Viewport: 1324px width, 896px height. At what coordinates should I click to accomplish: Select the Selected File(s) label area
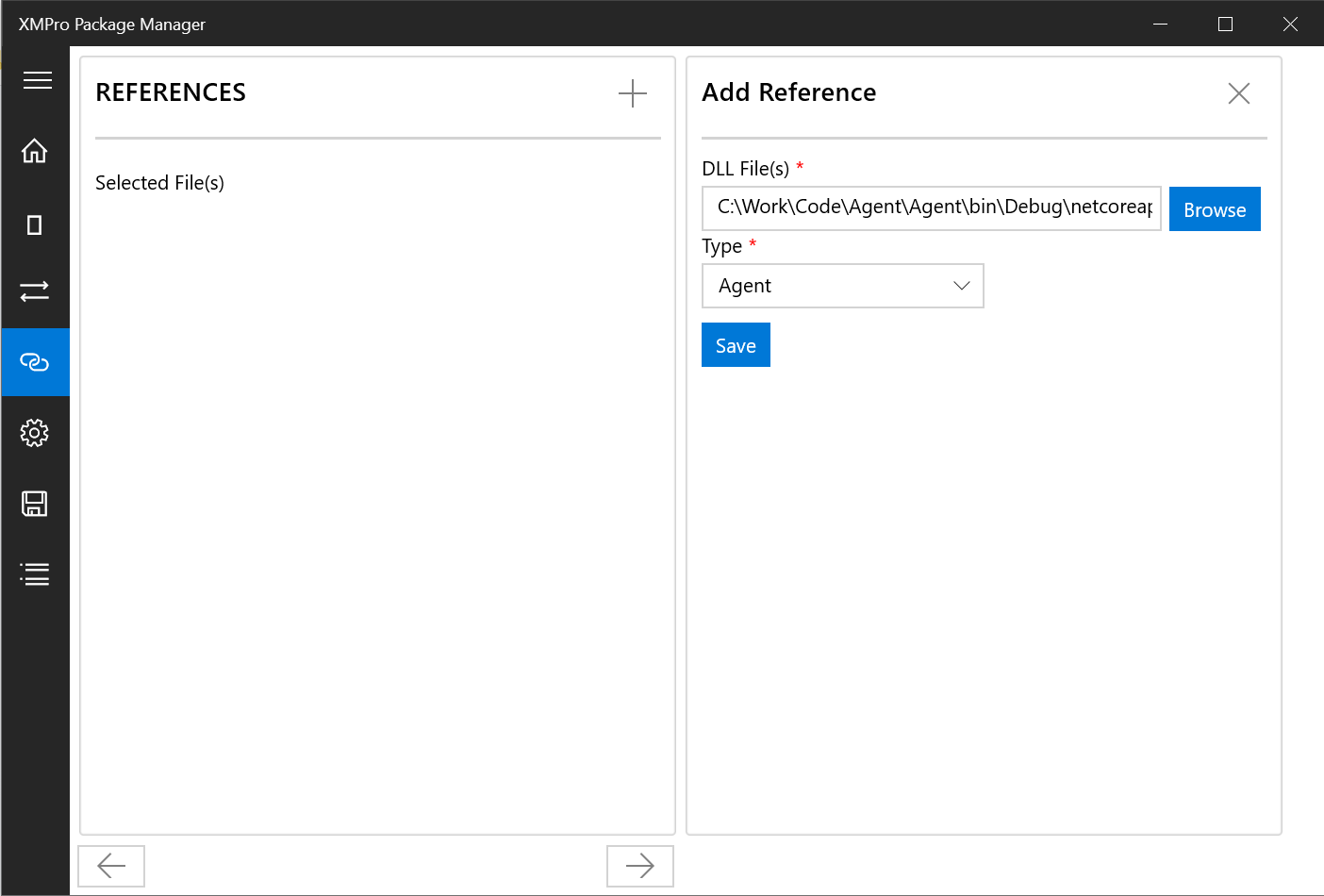(x=159, y=182)
